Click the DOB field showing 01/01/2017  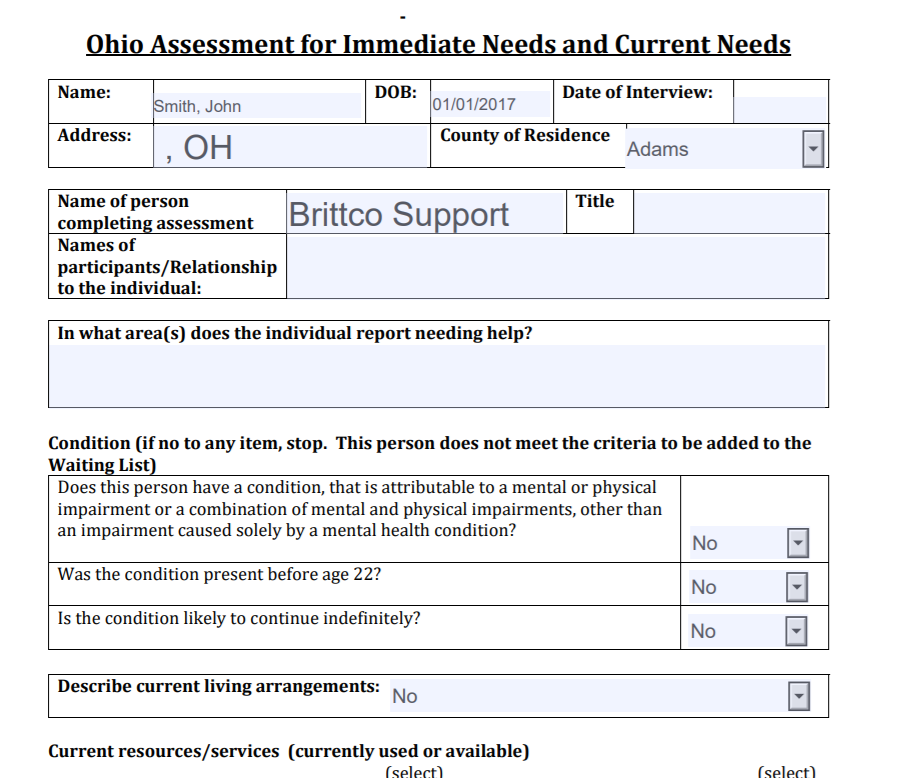[490, 104]
